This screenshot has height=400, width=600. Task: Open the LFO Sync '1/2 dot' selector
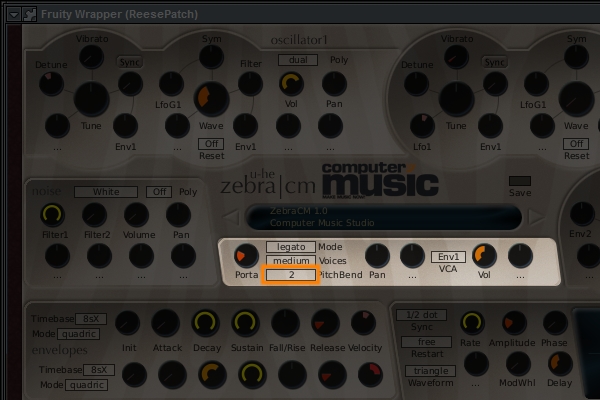tap(421, 315)
